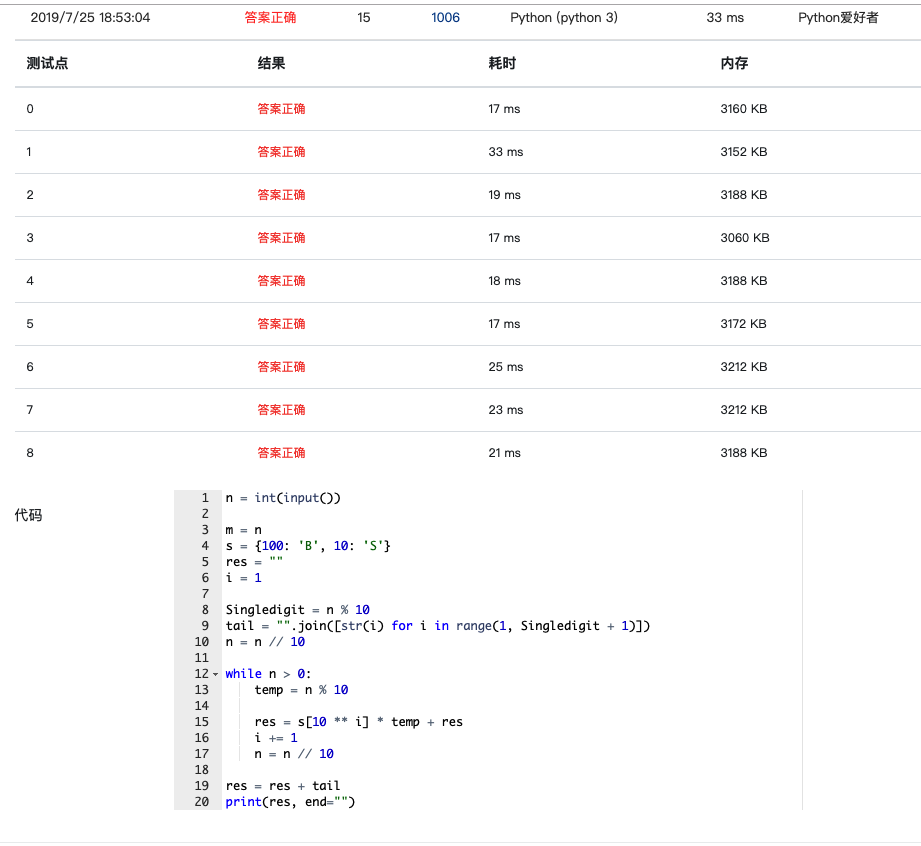Click the 内存 column header
The height and width of the screenshot is (846, 921).
(734, 63)
